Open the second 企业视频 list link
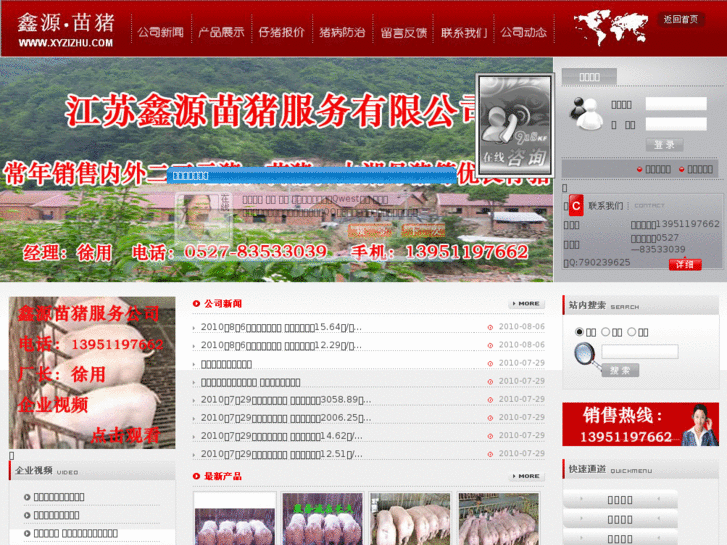The width and height of the screenshot is (727, 545). 56,515
